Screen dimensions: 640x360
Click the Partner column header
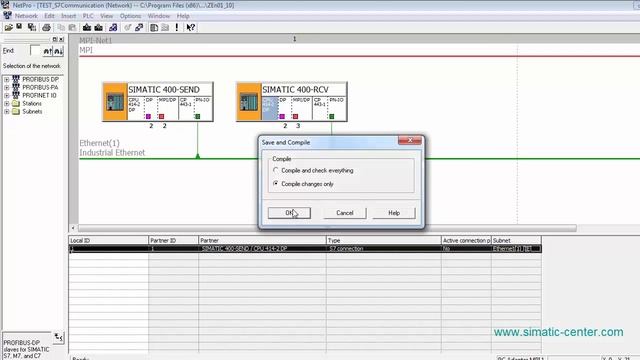pyautogui.click(x=262, y=240)
